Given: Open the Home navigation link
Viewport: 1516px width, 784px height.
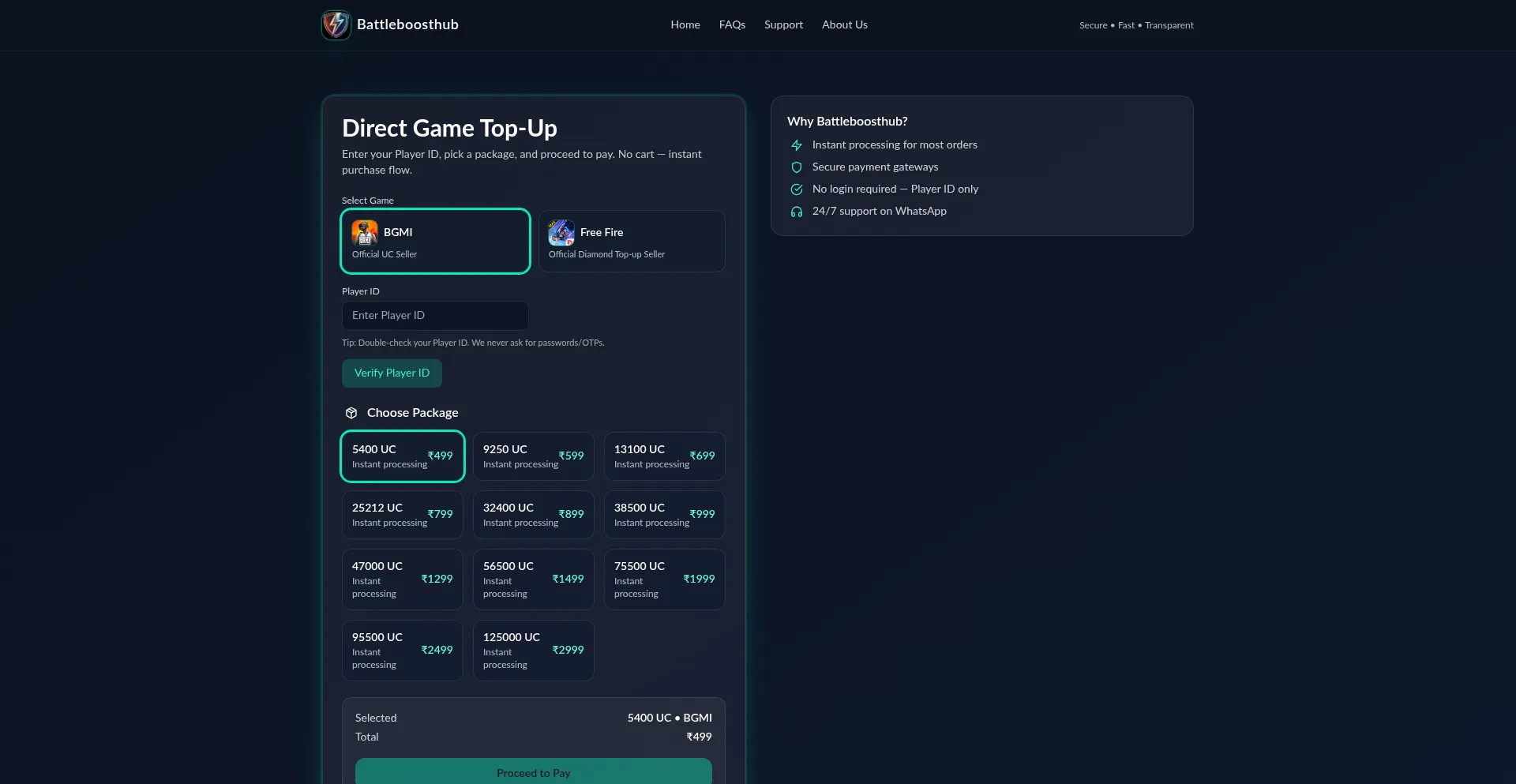Looking at the screenshot, I should (x=685, y=25).
